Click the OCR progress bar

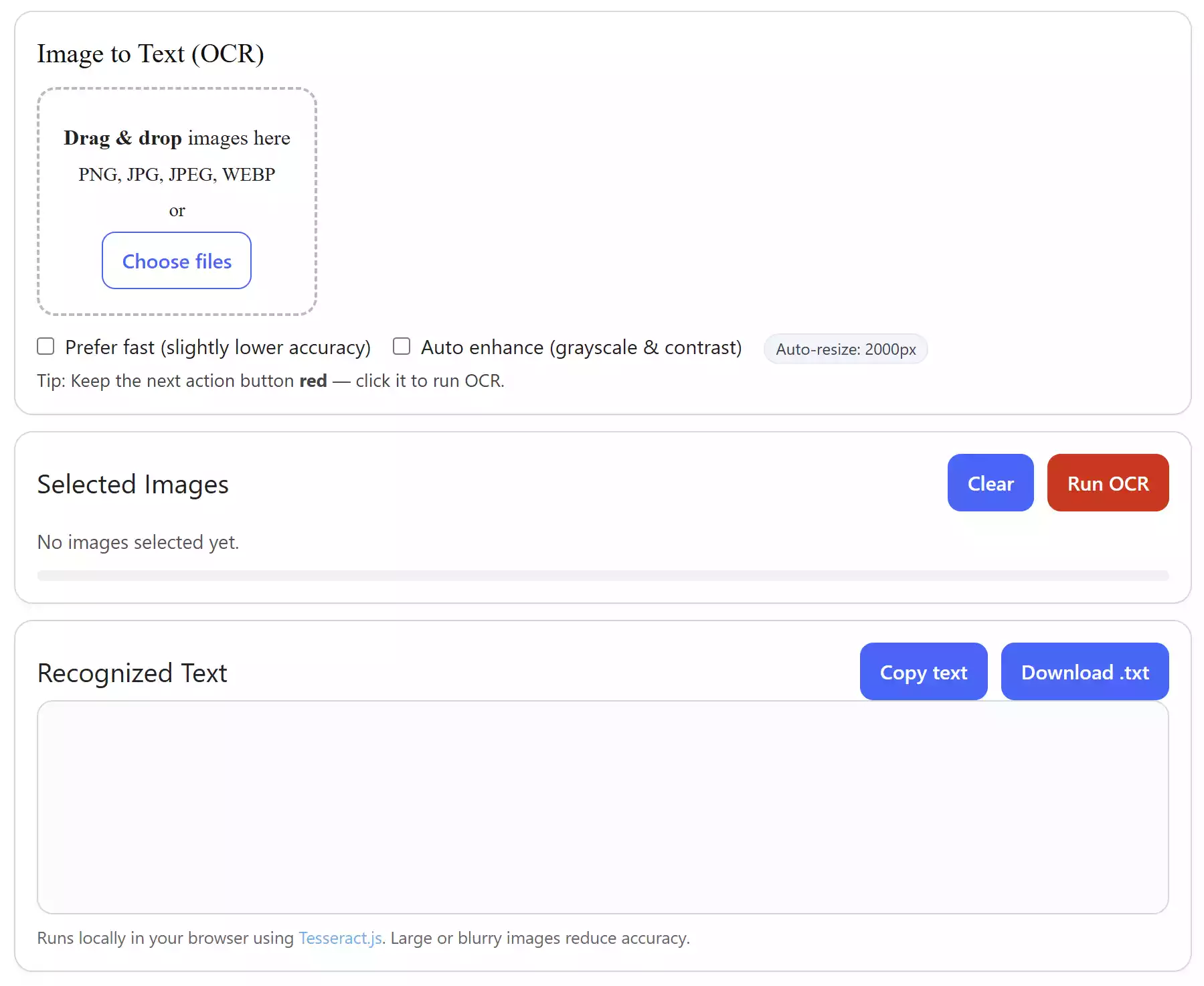point(602,576)
